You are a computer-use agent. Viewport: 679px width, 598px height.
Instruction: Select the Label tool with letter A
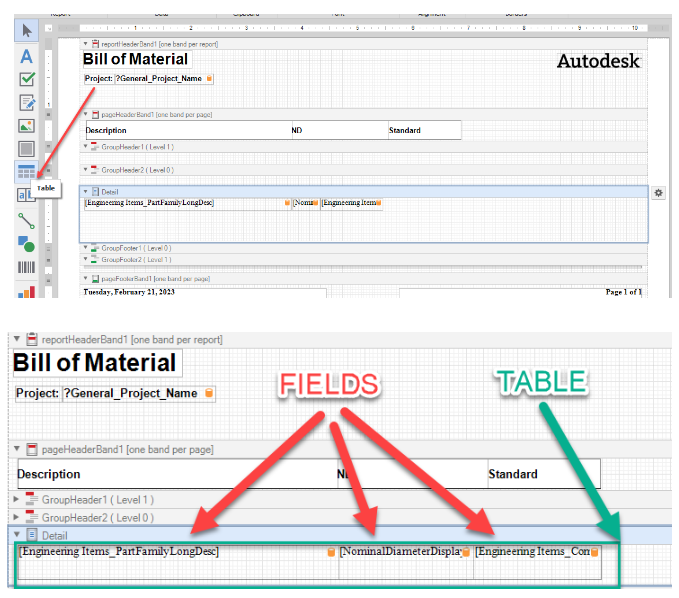(x=27, y=55)
